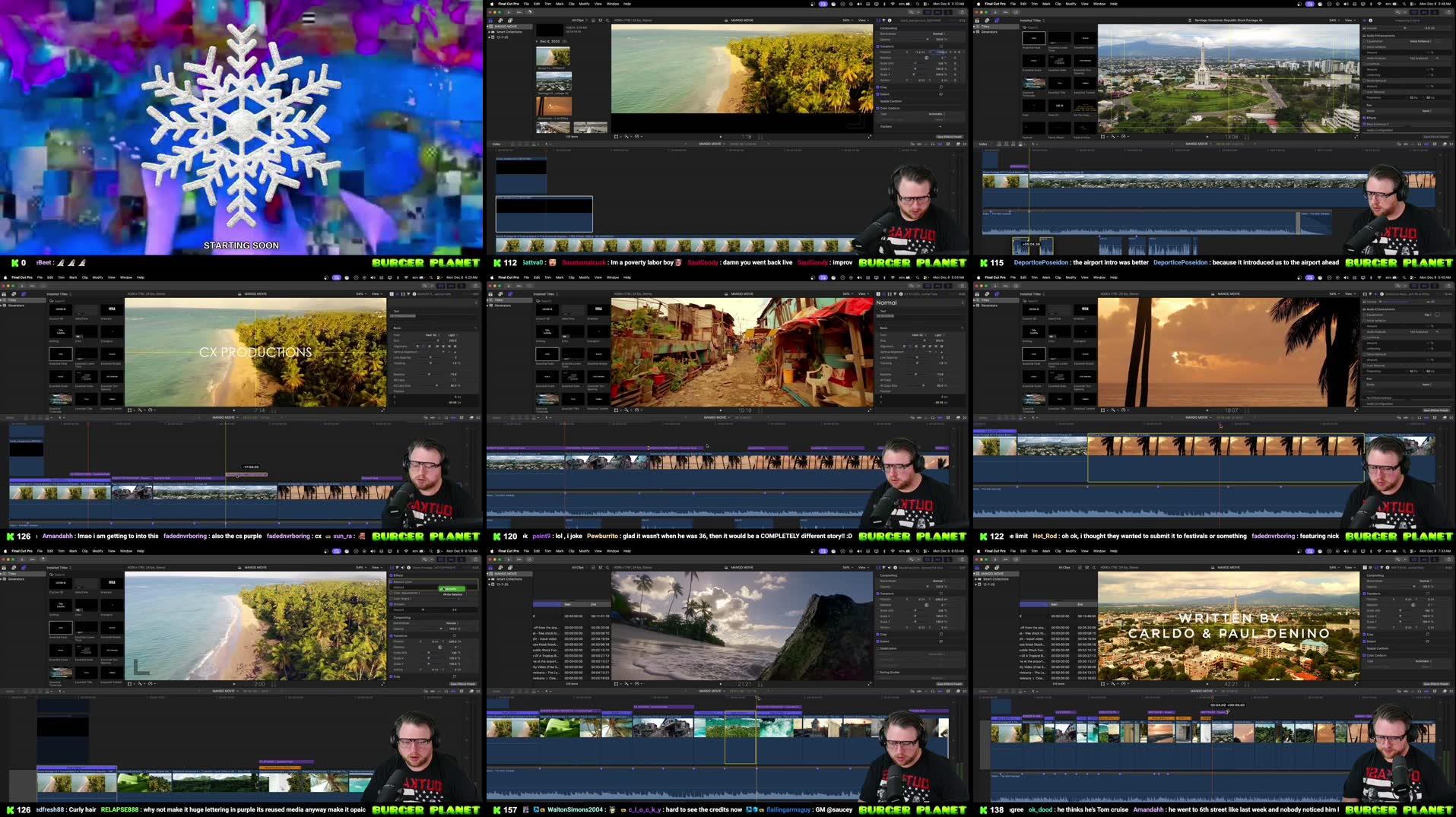
Task: Click the Opacity slider in the Compositing section
Action: (x=928, y=40)
